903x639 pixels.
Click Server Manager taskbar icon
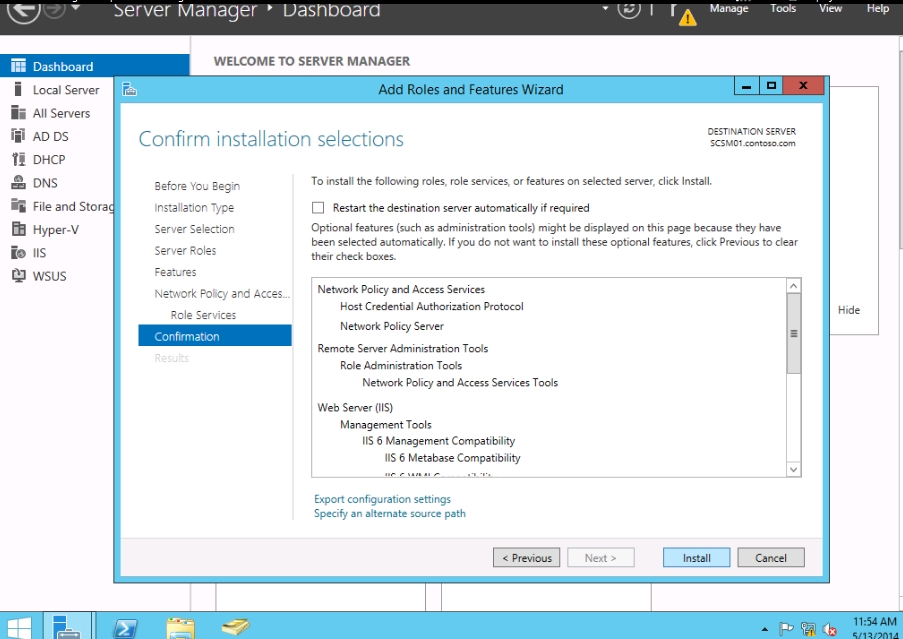pyautogui.click(x=67, y=627)
